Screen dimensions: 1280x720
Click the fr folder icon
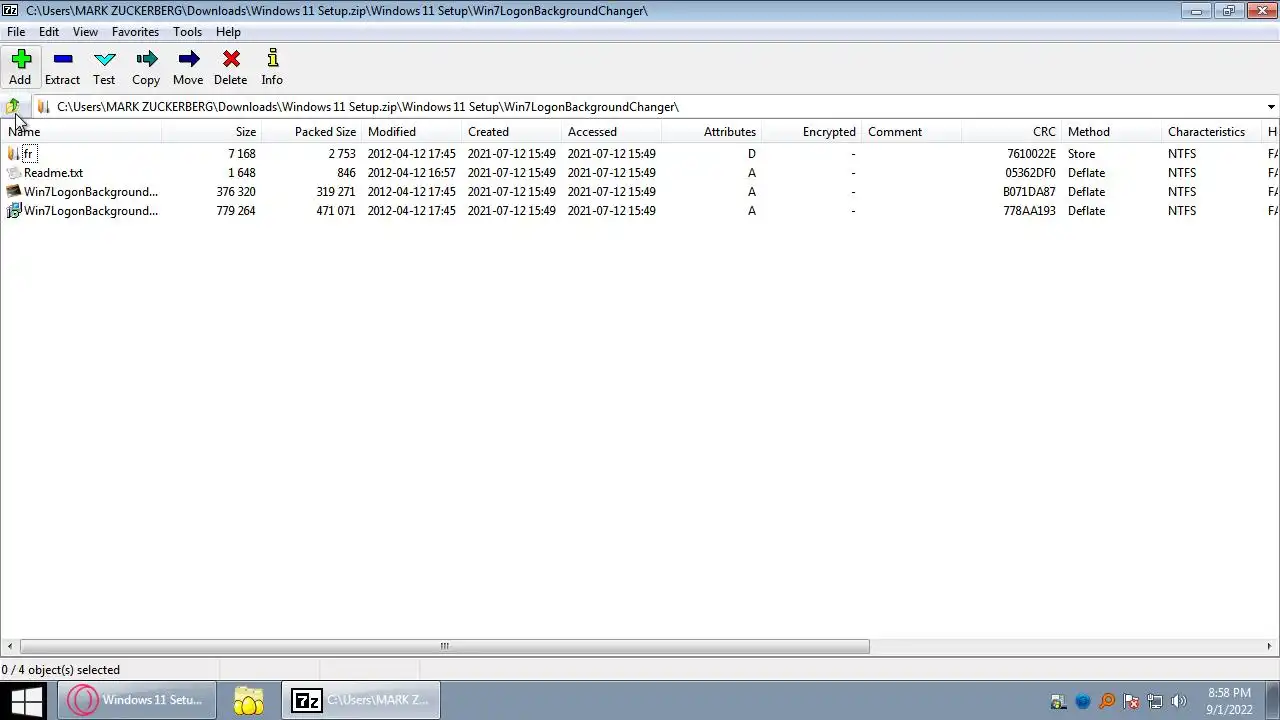[x=13, y=154]
